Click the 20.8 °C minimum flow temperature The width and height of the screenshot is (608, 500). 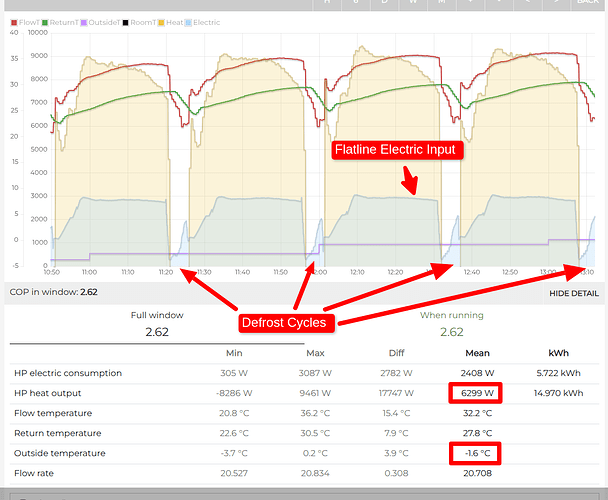(234, 413)
